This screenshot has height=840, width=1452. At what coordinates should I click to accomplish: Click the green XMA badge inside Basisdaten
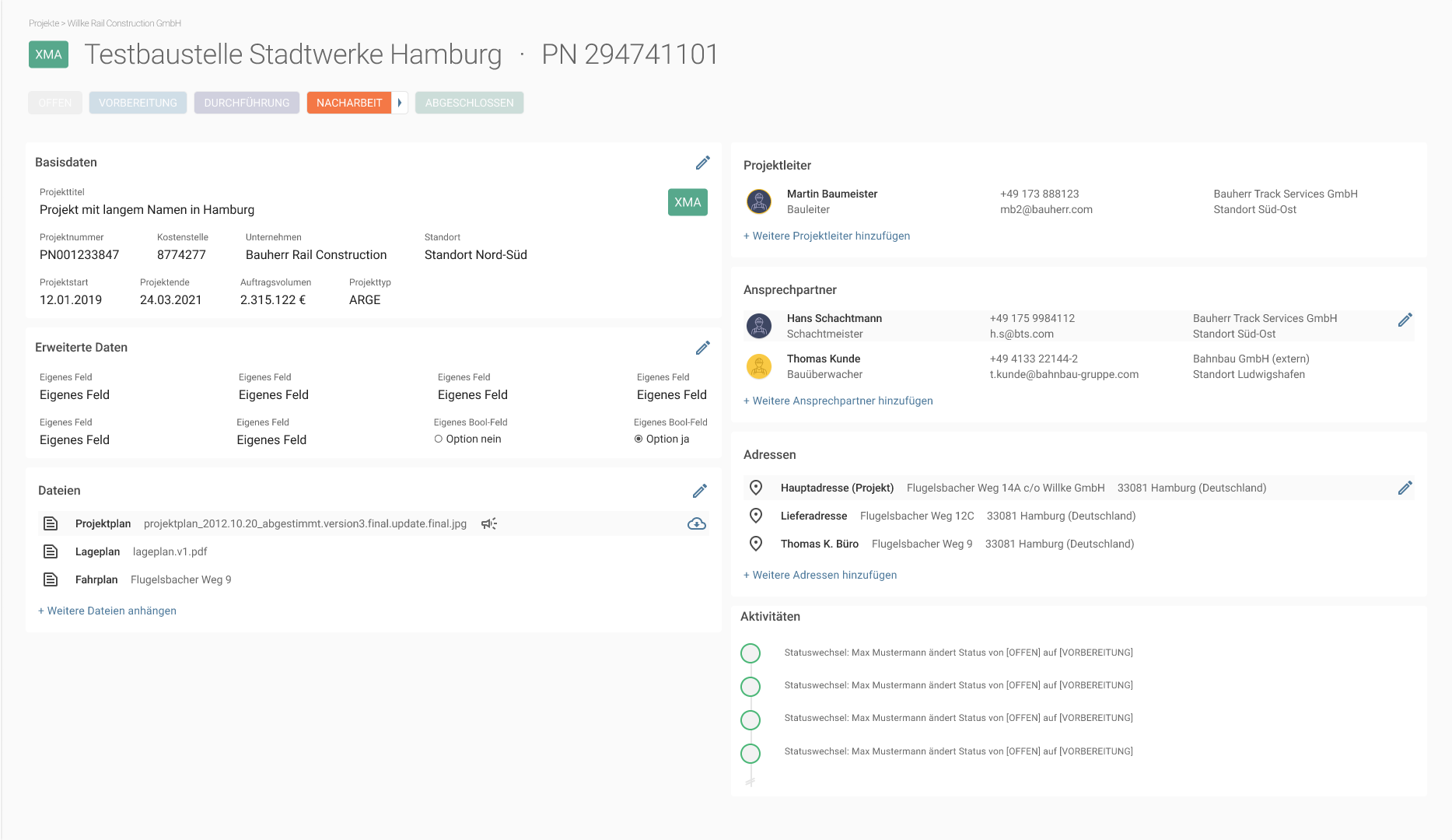coord(688,202)
